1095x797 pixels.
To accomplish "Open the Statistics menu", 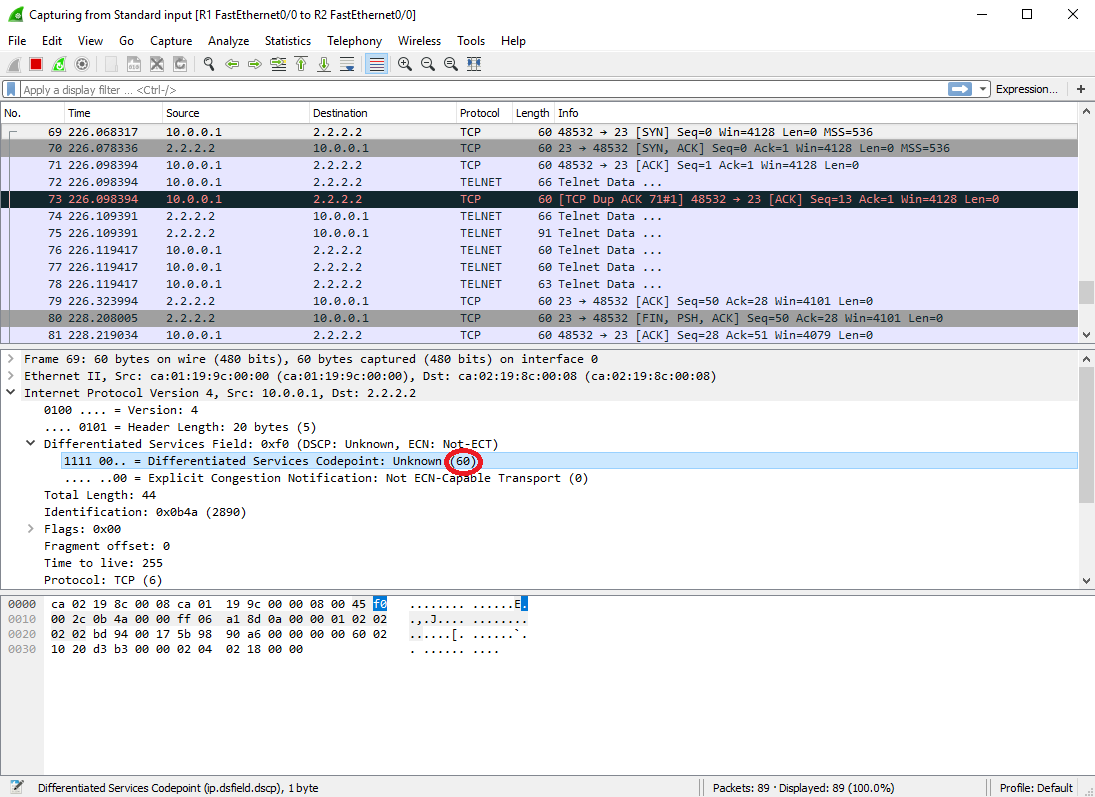I will 288,41.
